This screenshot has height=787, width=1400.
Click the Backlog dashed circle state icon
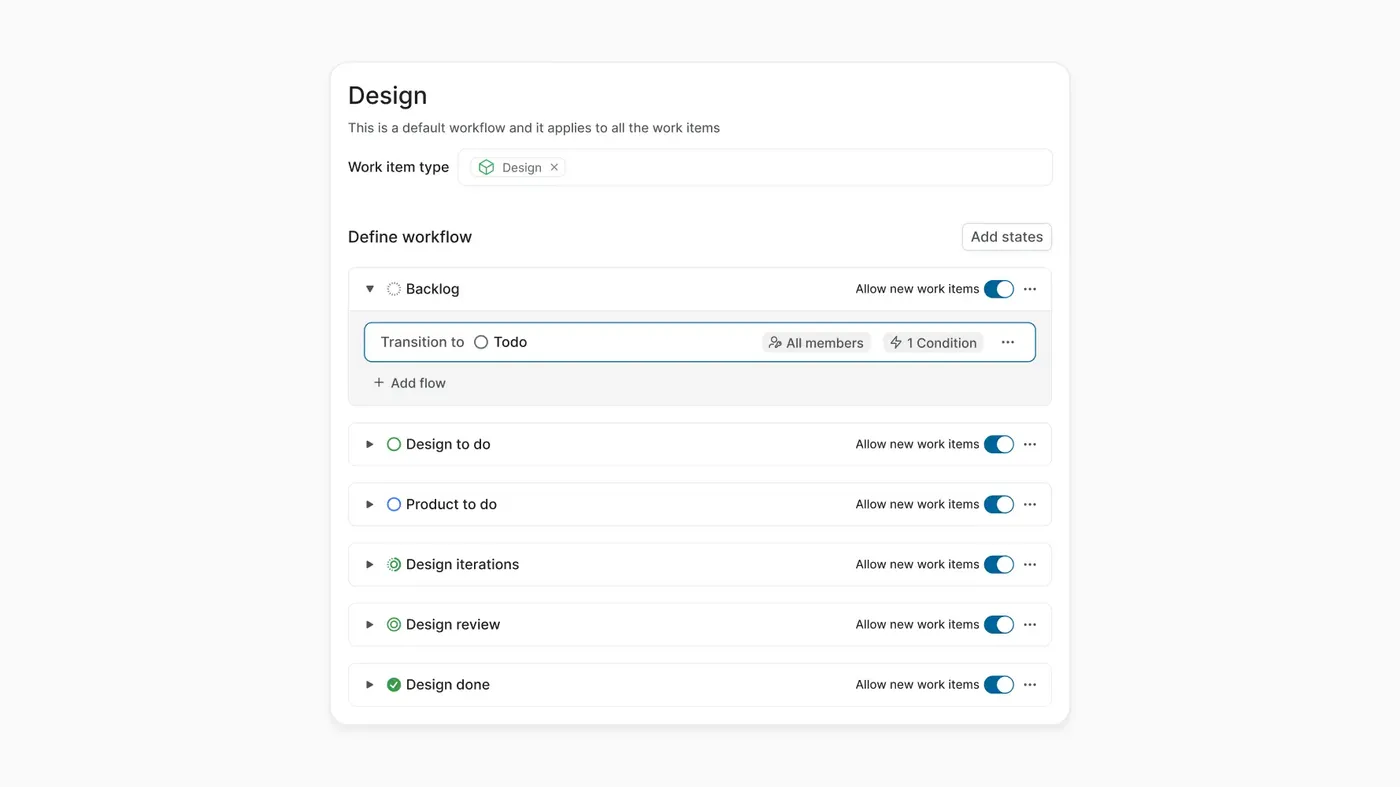394,289
